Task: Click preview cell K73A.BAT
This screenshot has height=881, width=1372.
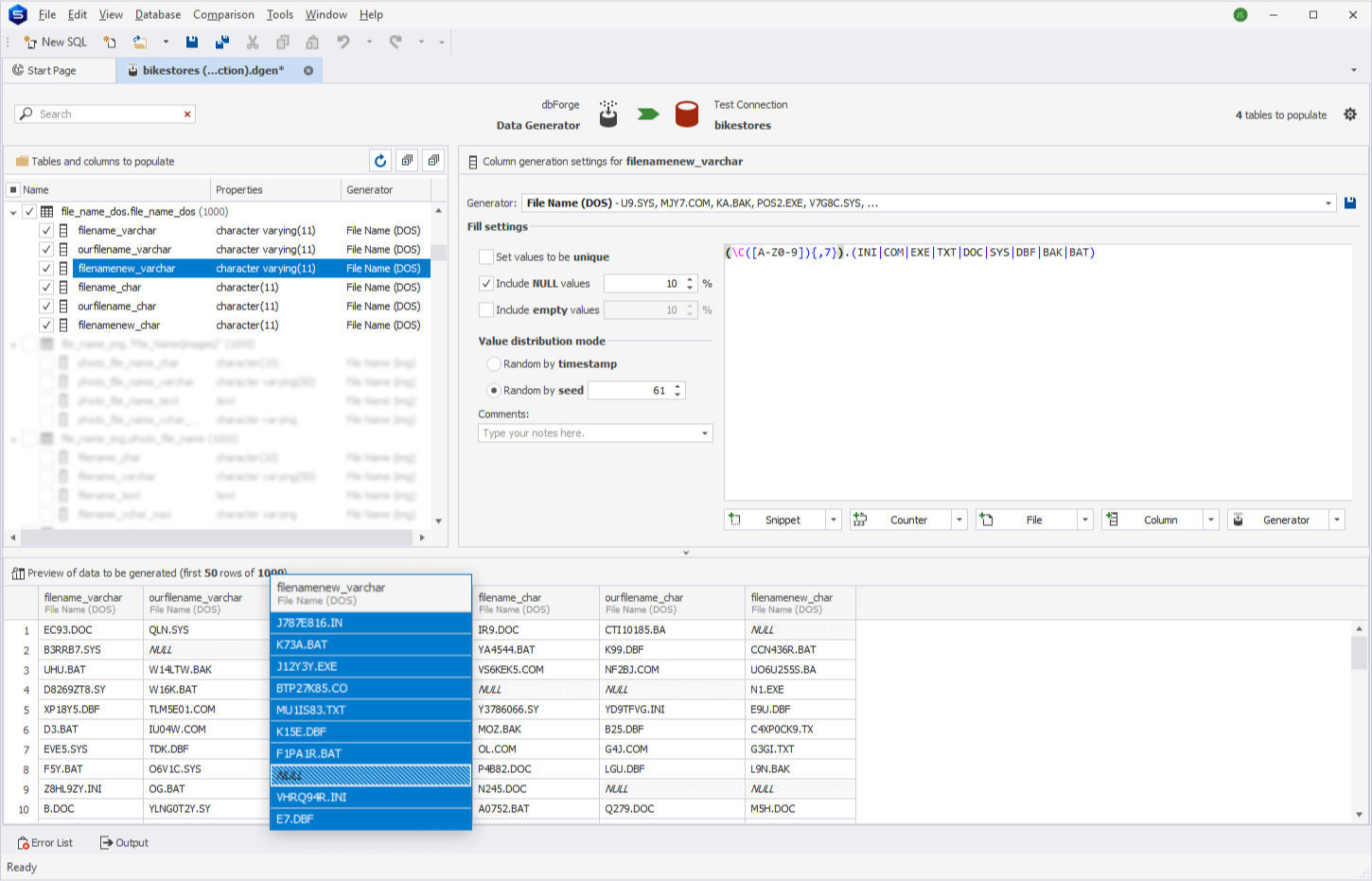Action: [371, 644]
